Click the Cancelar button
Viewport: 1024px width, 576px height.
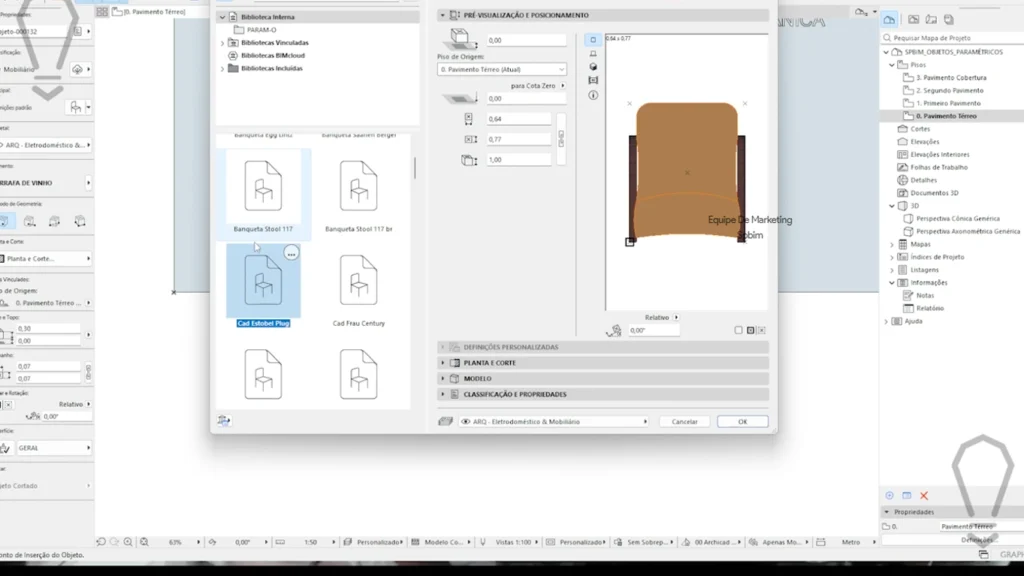(684, 422)
